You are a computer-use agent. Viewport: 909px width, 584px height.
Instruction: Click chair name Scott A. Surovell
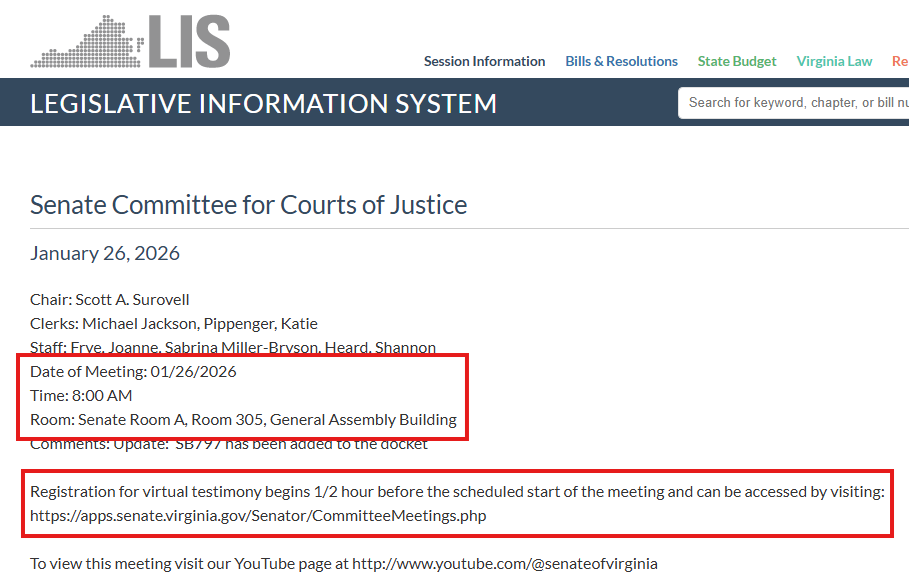point(132,299)
